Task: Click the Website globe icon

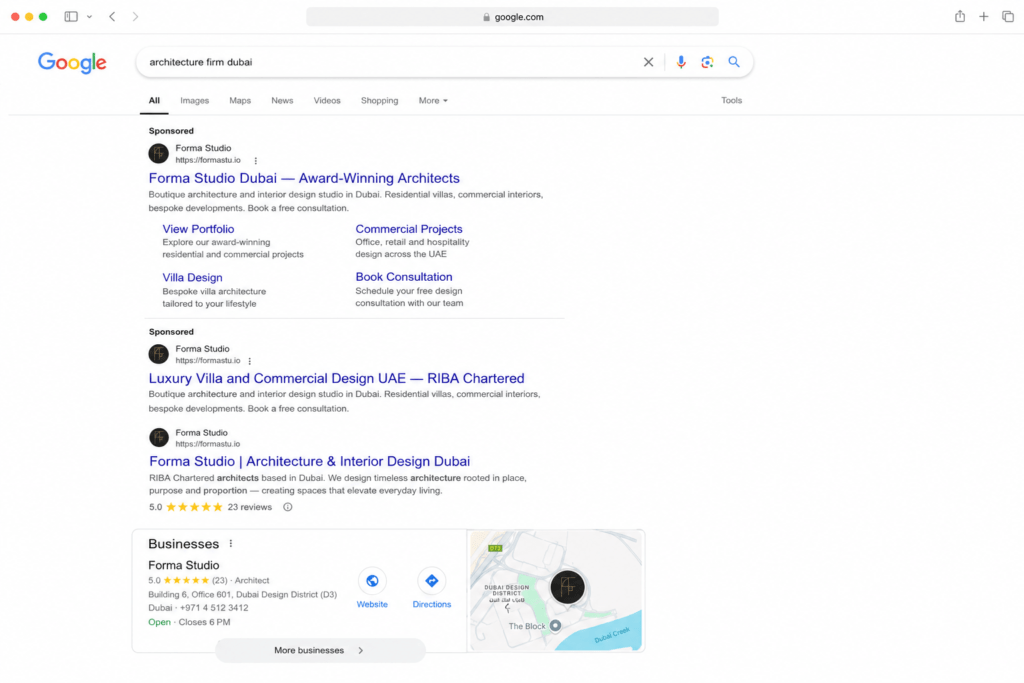Action: [x=372, y=581]
